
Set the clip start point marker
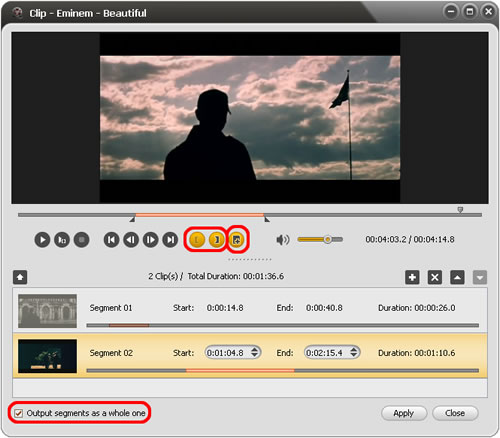click(197, 240)
